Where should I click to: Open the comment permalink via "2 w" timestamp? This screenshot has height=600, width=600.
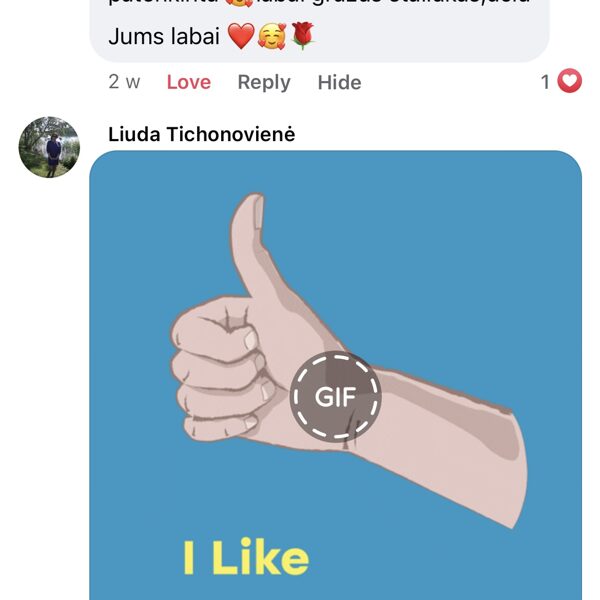[124, 82]
